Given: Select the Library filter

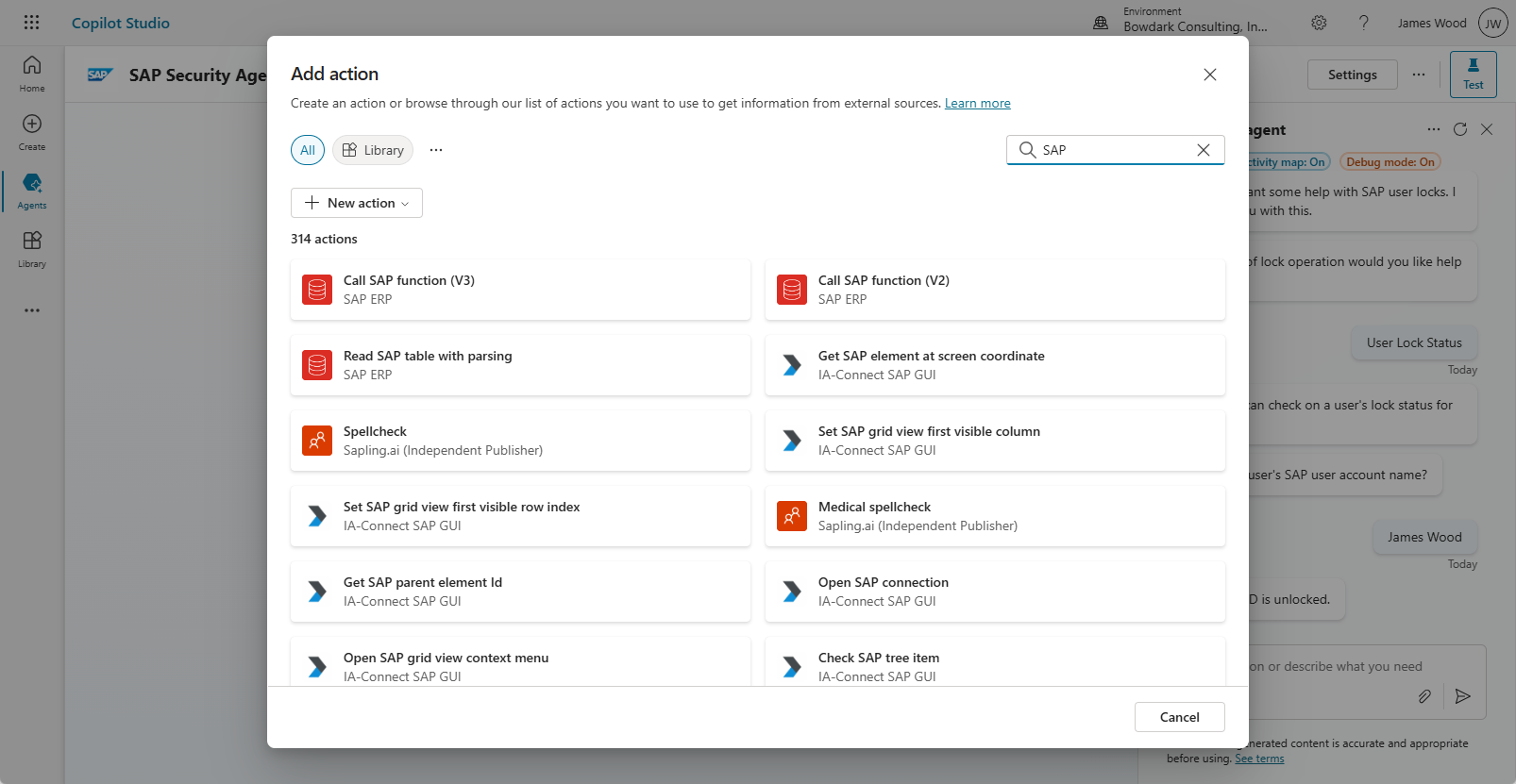Looking at the screenshot, I should coord(373,150).
